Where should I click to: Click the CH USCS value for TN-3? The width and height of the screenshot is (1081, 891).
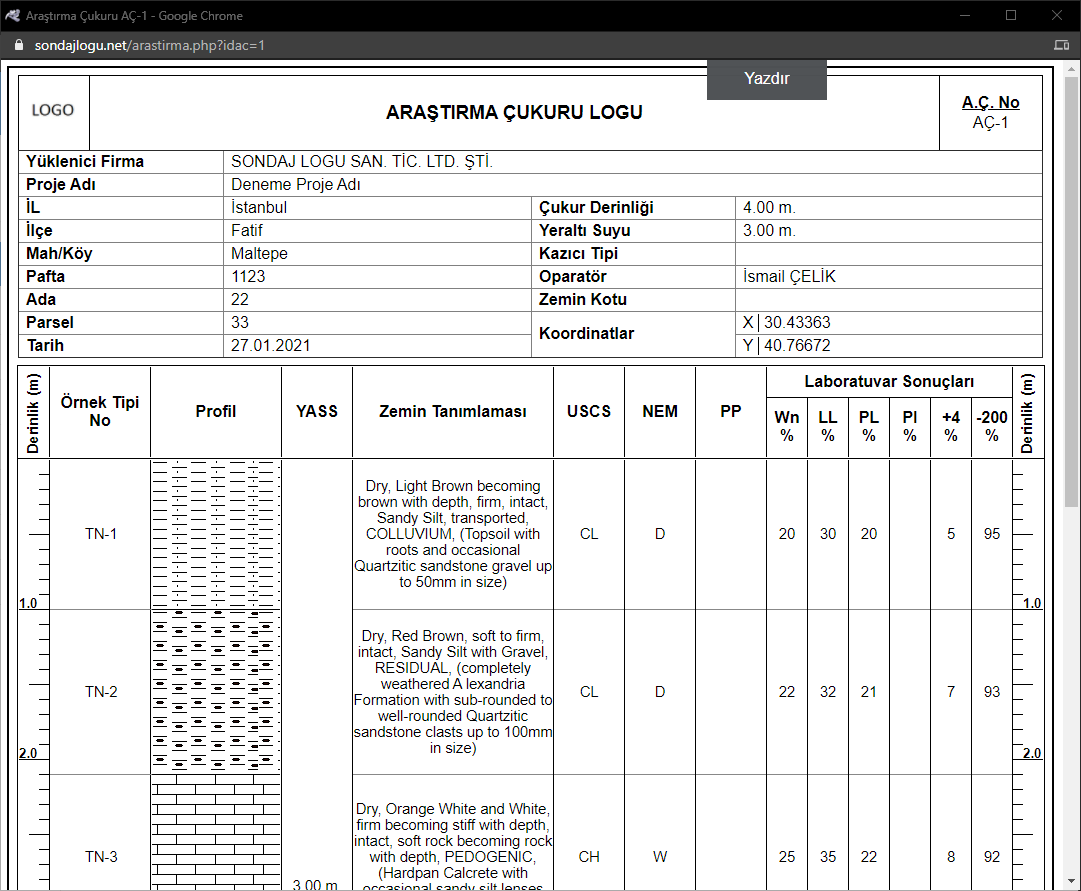(x=589, y=857)
